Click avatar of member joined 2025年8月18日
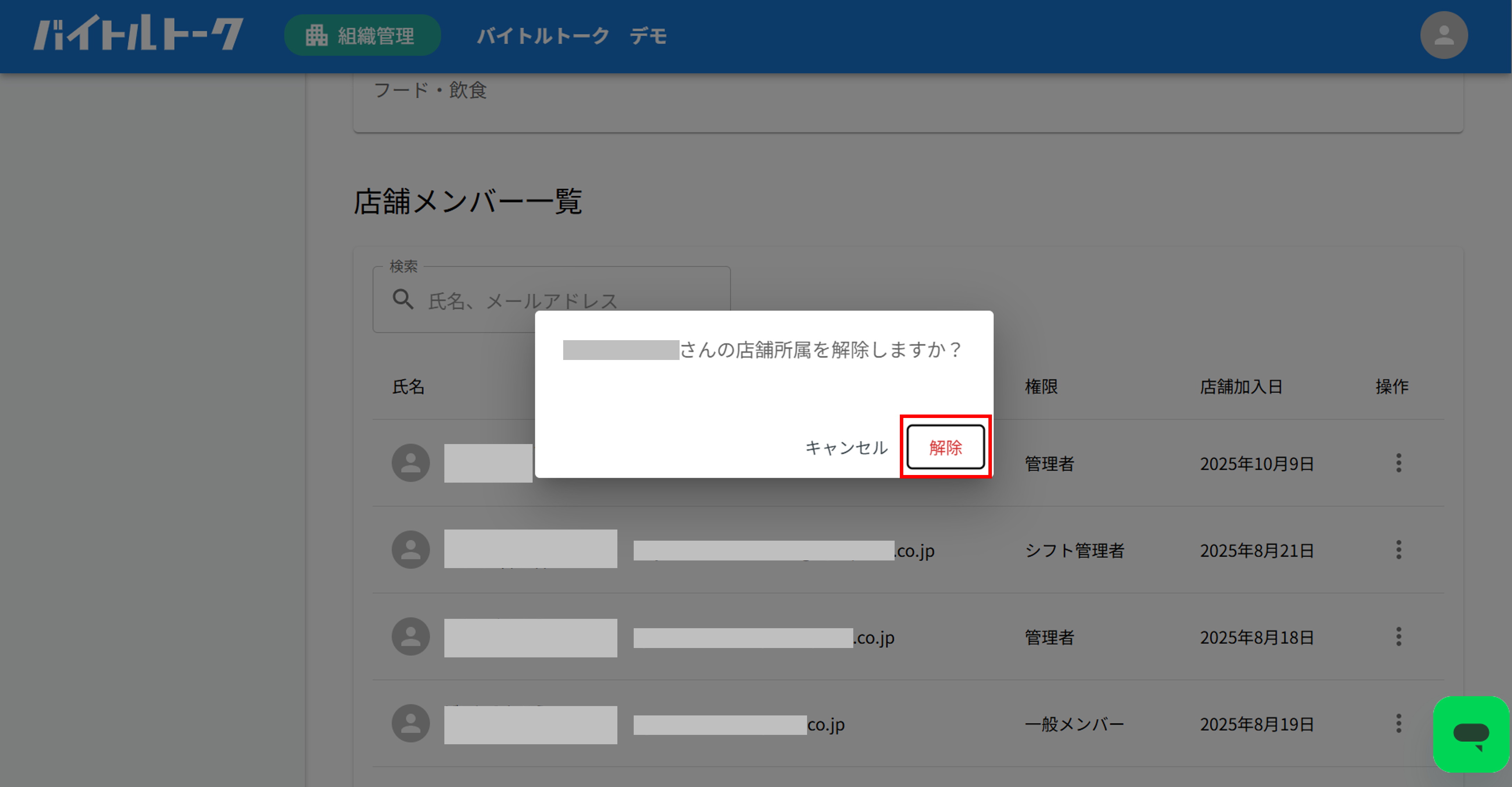Image resolution: width=1512 pixels, height=787 pixels. (411, 637)
